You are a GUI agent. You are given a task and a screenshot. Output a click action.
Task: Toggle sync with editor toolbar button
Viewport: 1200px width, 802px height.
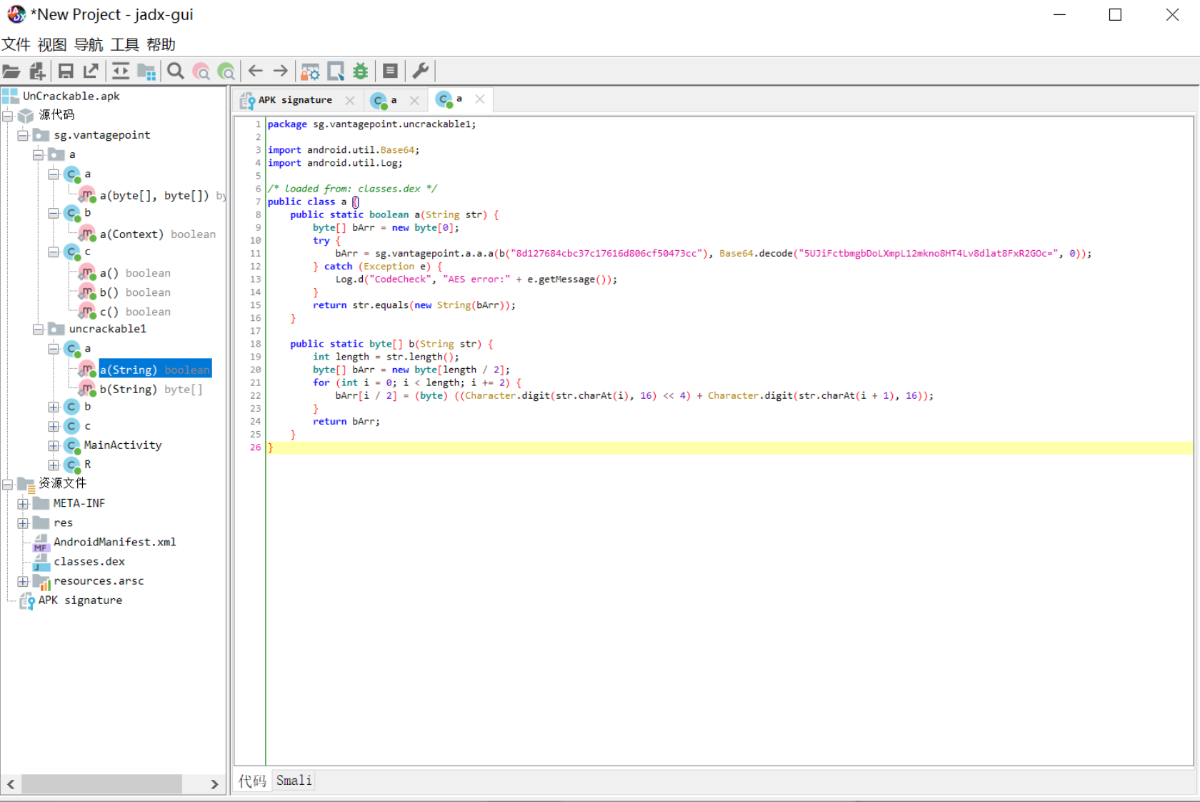tap(120, 71)
